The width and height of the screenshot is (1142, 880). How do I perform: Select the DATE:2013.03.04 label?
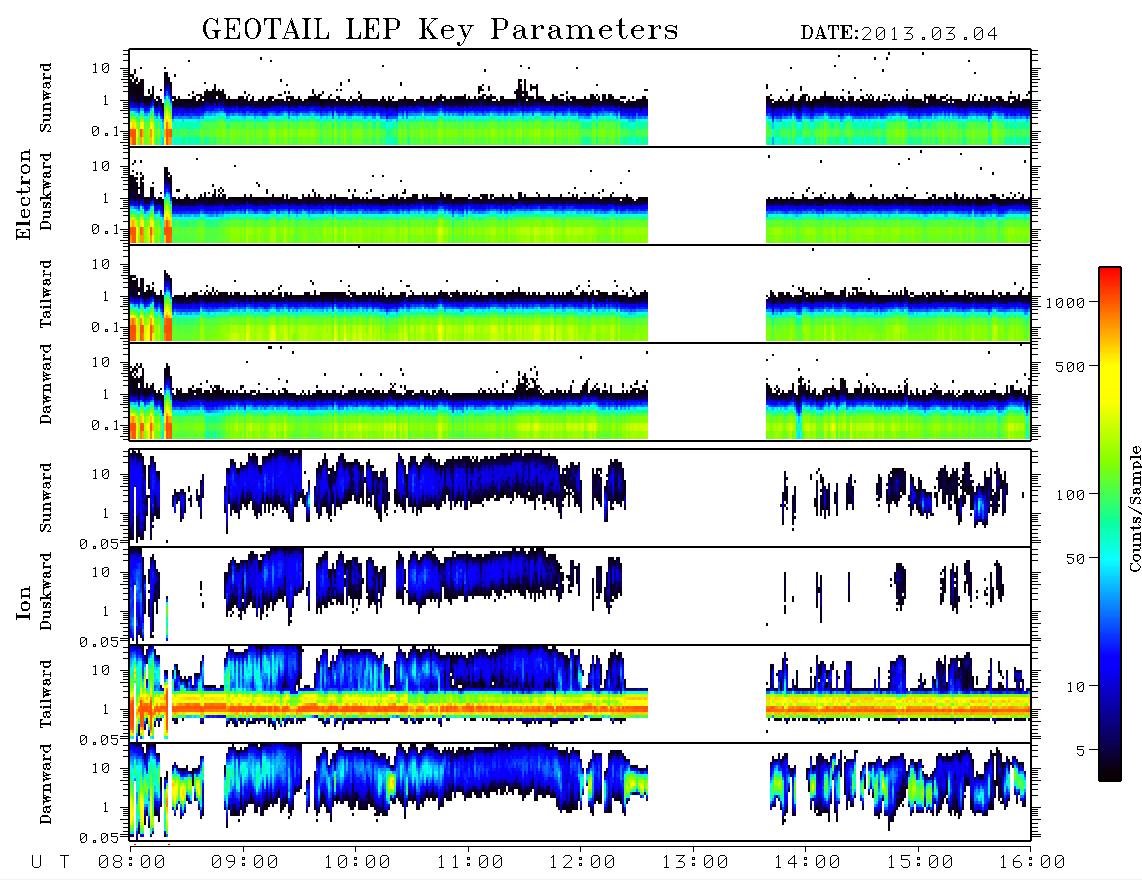click(x=899, y=34)
